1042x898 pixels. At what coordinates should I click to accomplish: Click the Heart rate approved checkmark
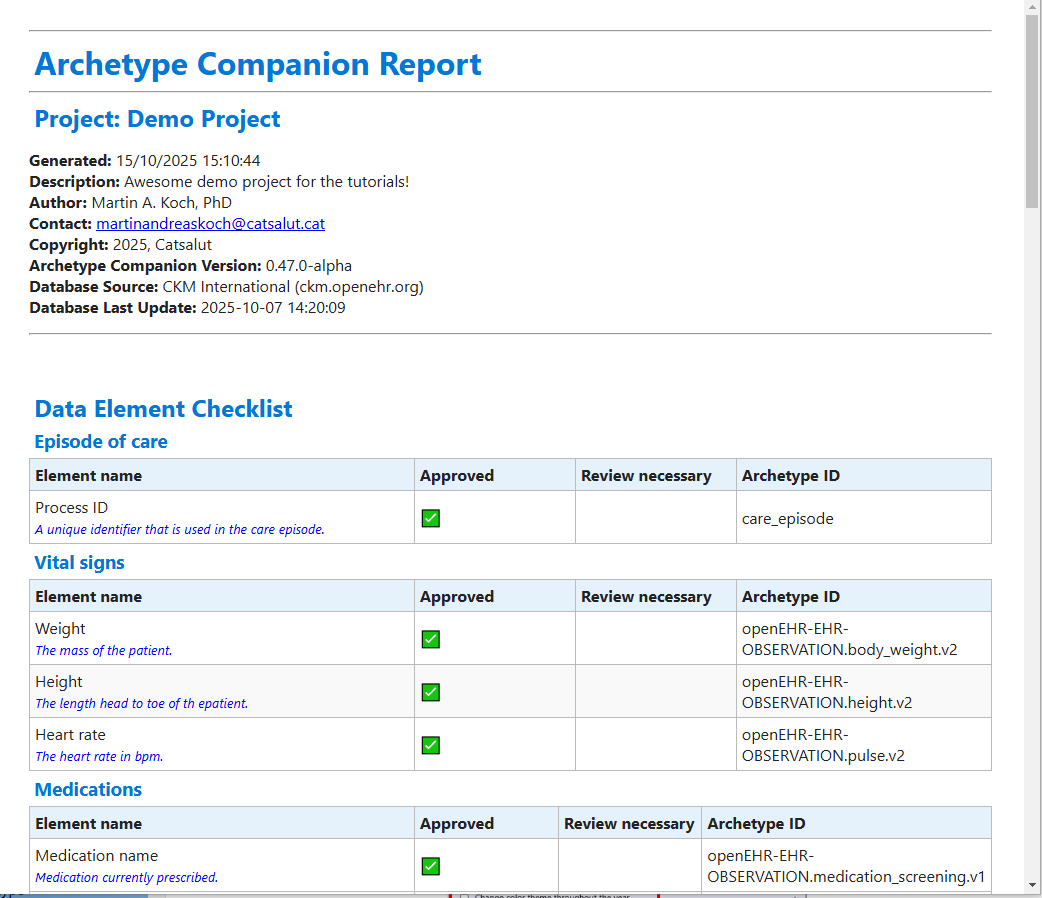pyautogui.click(x=431, y=745)
